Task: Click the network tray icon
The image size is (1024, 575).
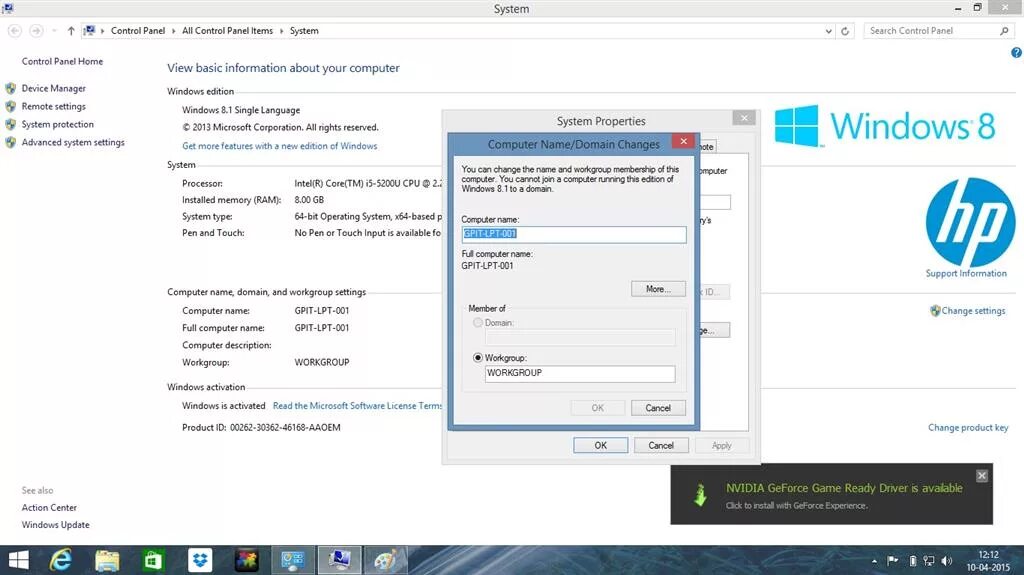Action: tap(929, 561)
